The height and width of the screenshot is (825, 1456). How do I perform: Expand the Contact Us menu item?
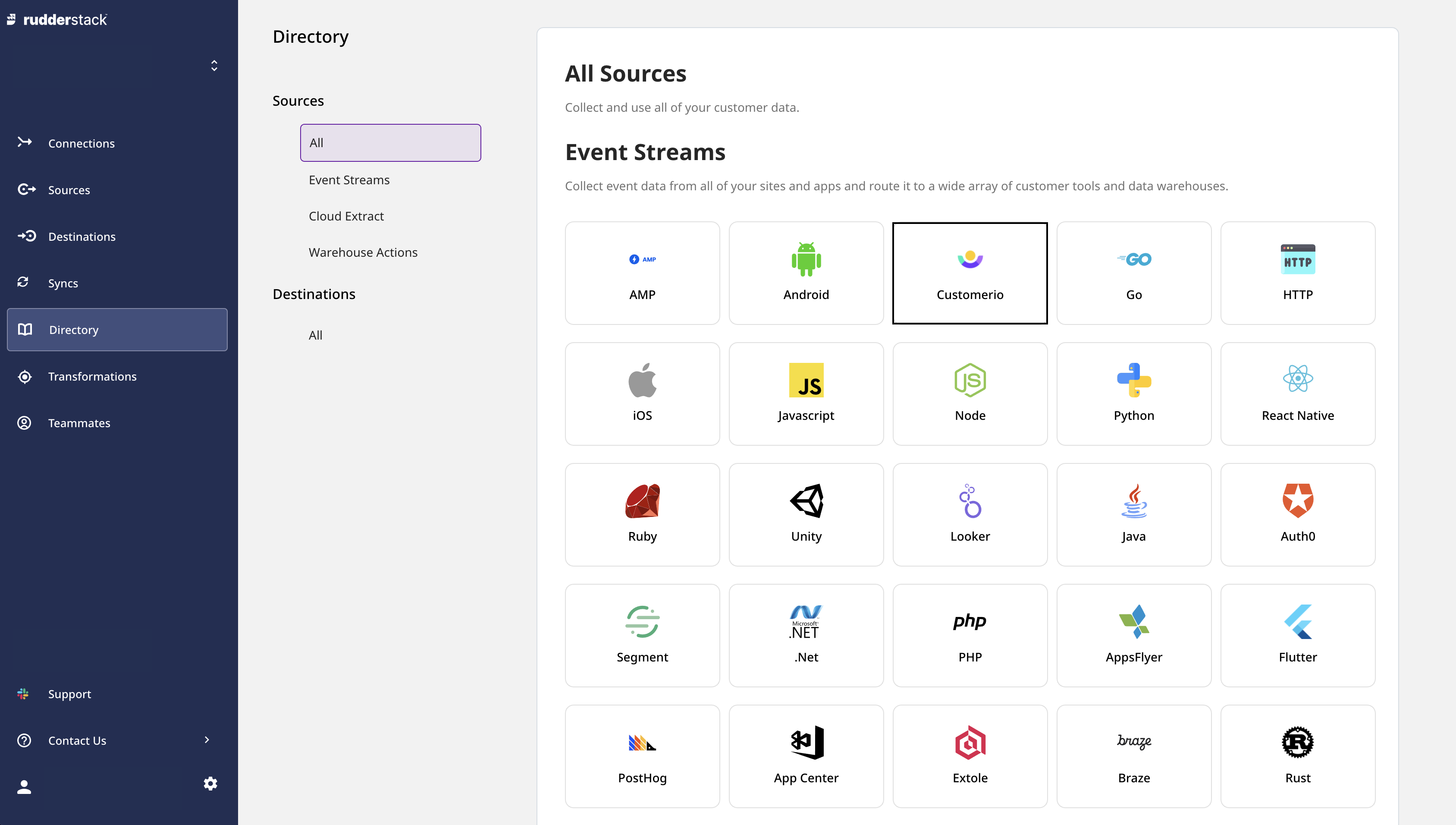point(207,740)
